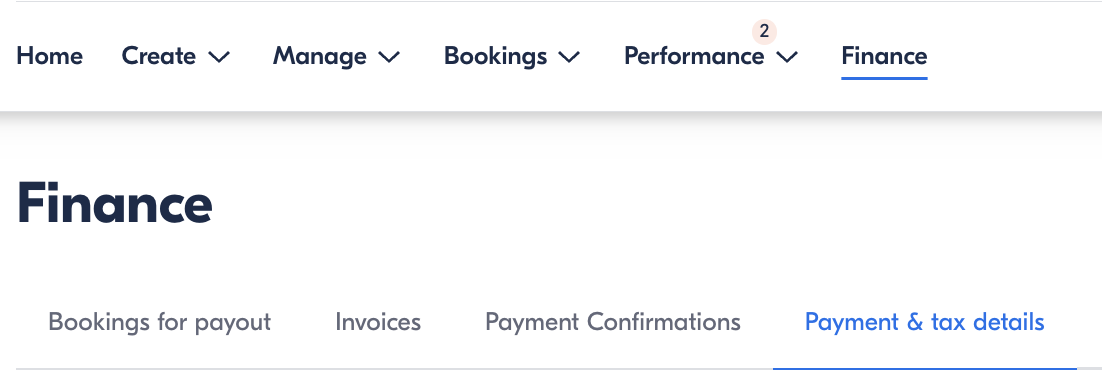The height and width of the screenshot is (390, 1102).
Task: Click the gray divider below Invoices tab
Action: click(x=378, y=368)
